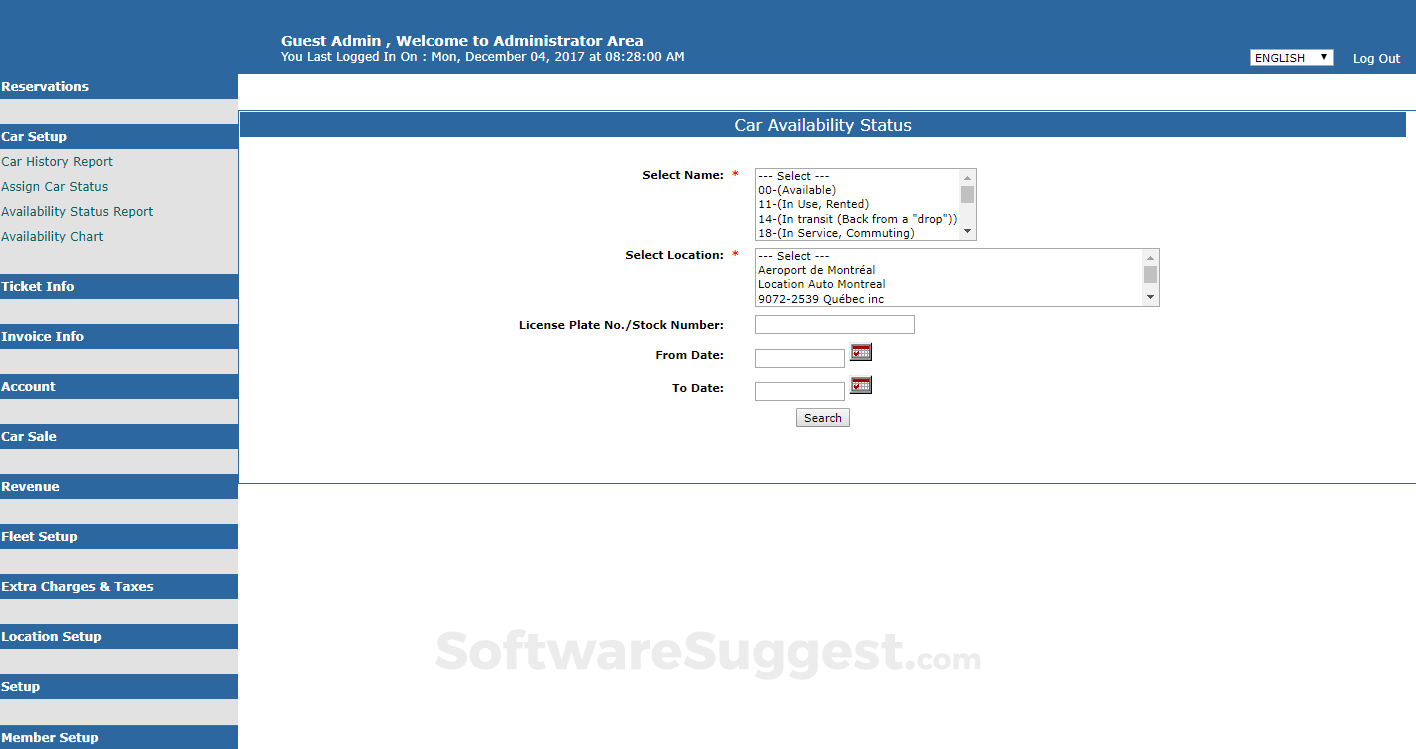Viewport: 1416px width, 749px height.
Task: Click the down arrow on the Select Name scrollbar
Action: (x=968, y=231)
